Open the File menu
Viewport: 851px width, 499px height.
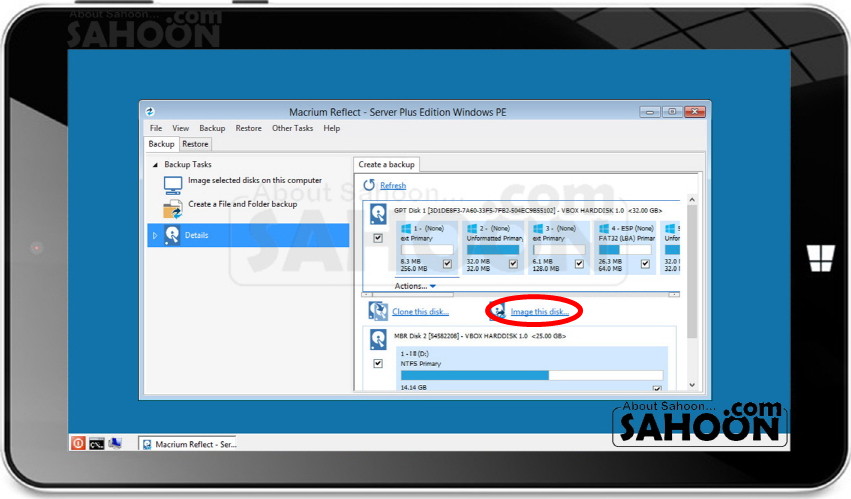point(156,128)
